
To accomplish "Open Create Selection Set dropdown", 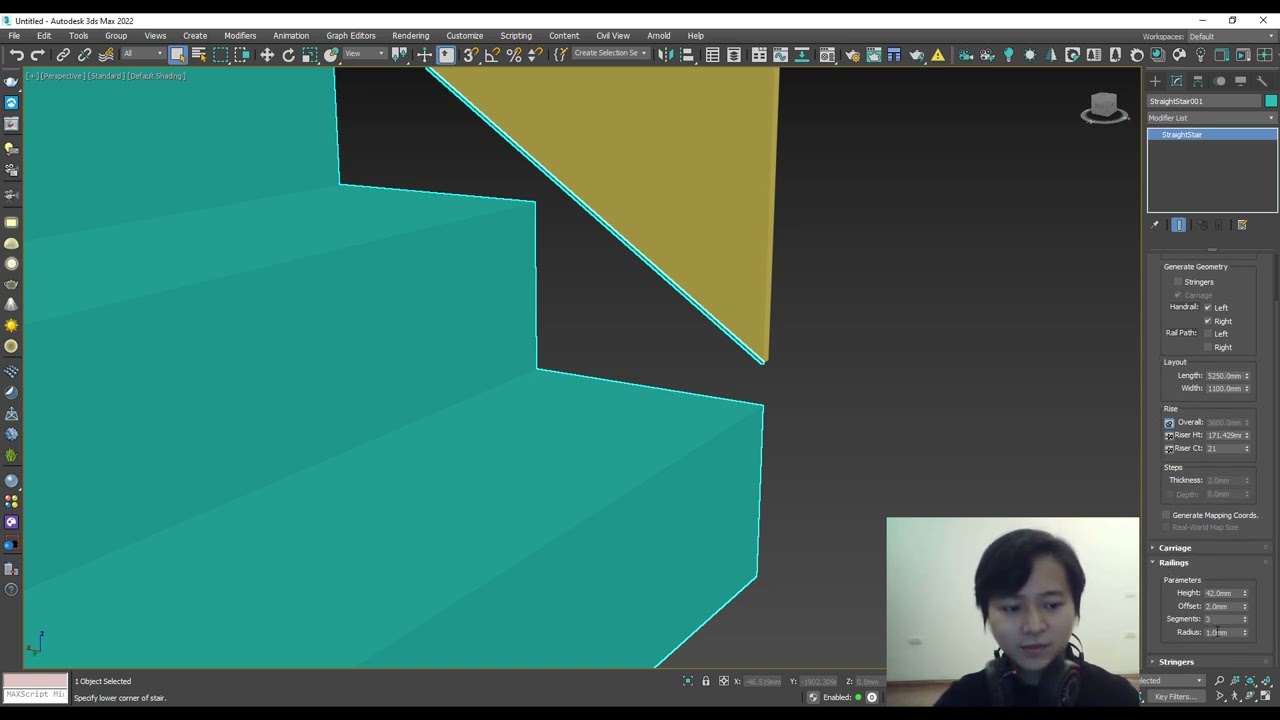I will pos(609,54).
